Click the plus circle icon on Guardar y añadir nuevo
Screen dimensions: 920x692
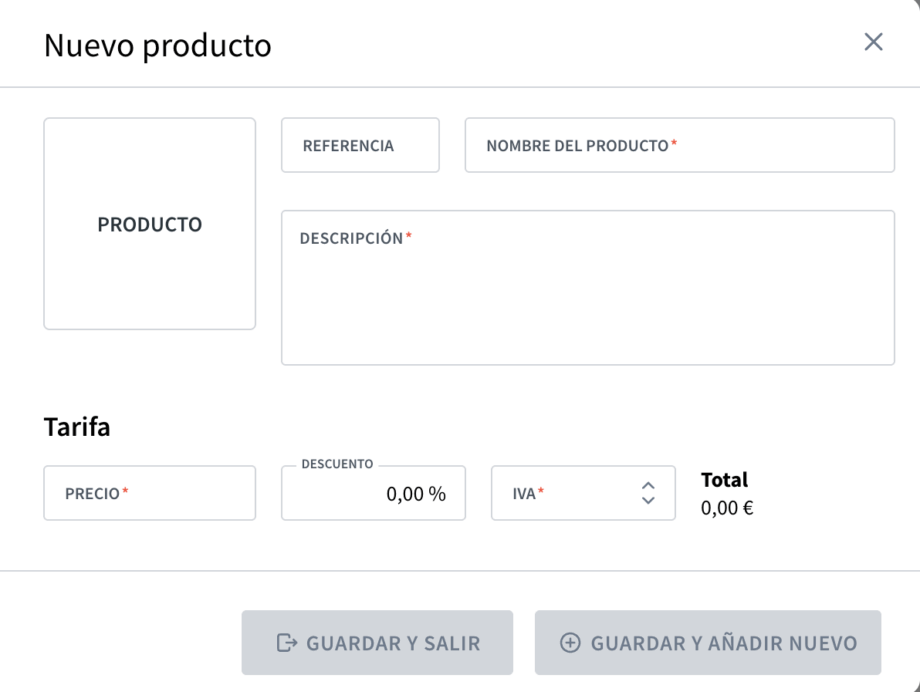pyautogui.click(x=570, y=643)
